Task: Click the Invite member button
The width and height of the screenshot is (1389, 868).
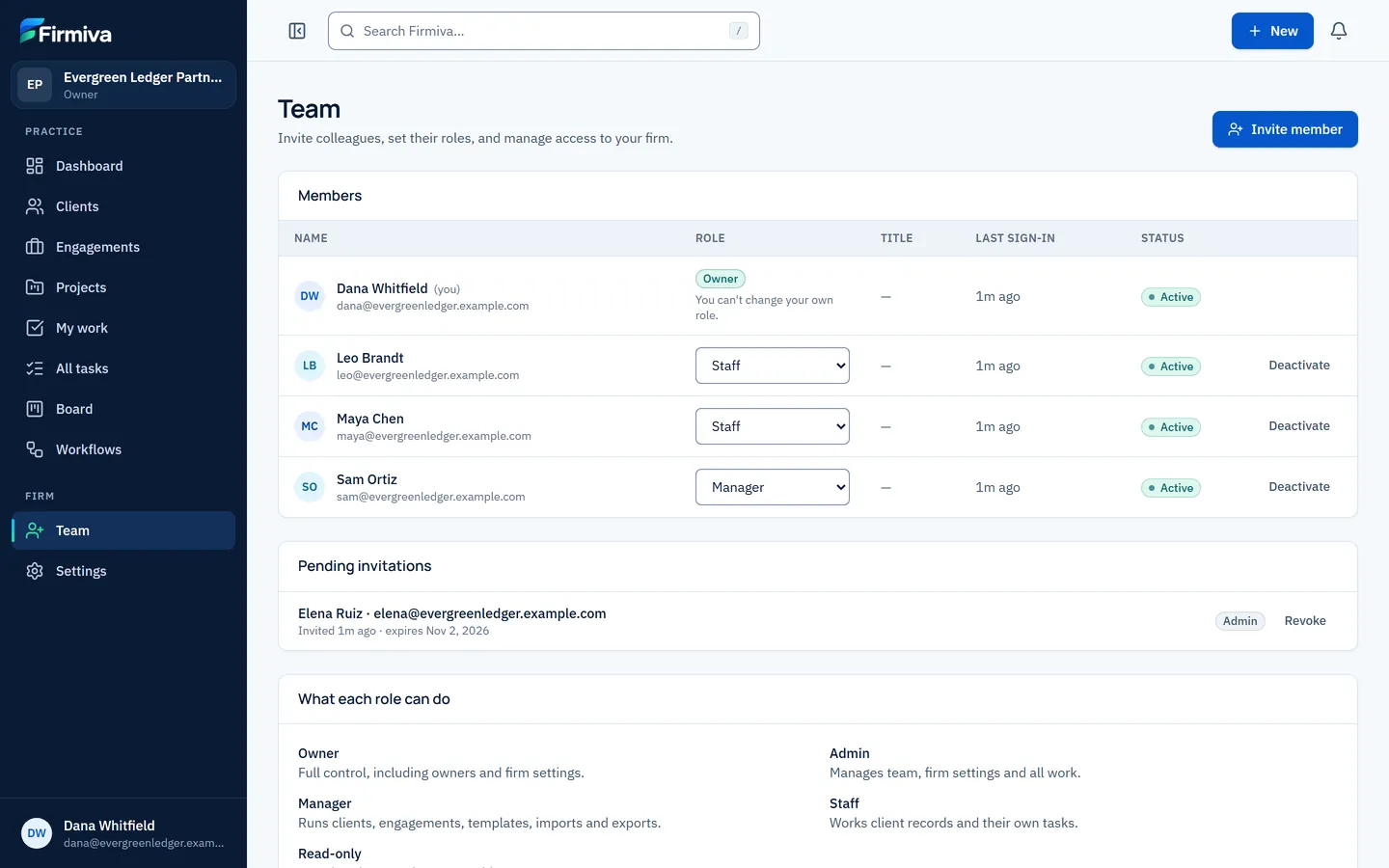Action: 1285,129
